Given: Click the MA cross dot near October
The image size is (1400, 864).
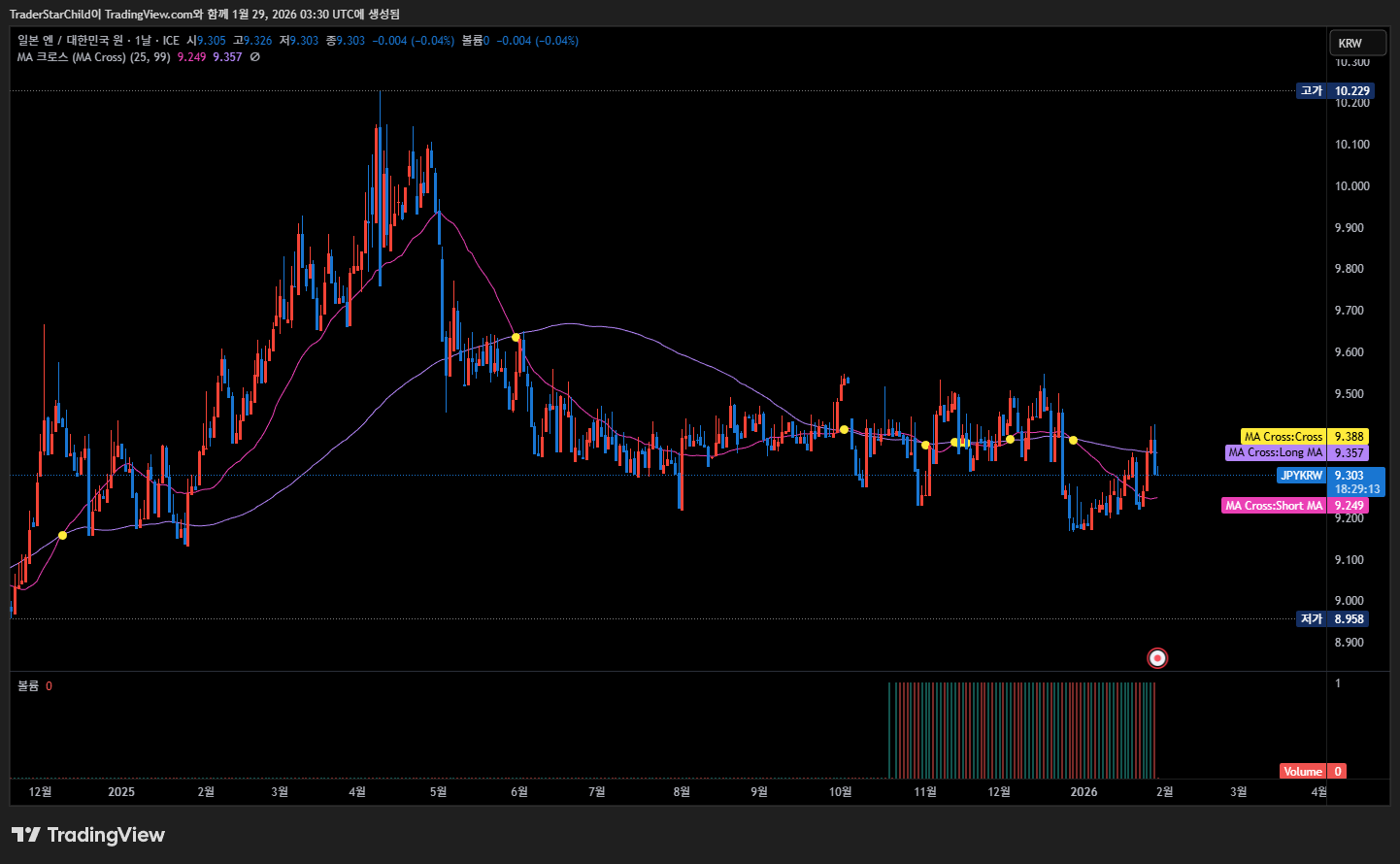Looking at the screenshot, I should (844, 429).
